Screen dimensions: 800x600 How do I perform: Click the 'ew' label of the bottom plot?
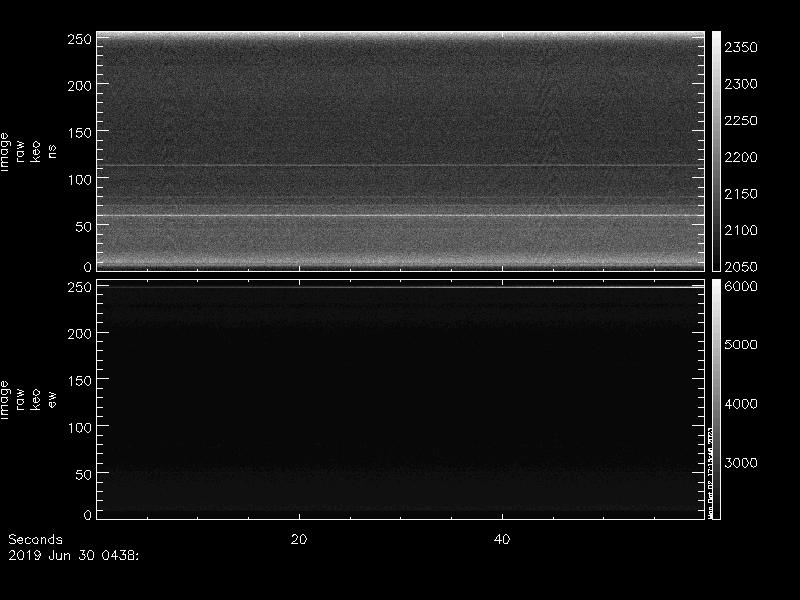[52, 399]
